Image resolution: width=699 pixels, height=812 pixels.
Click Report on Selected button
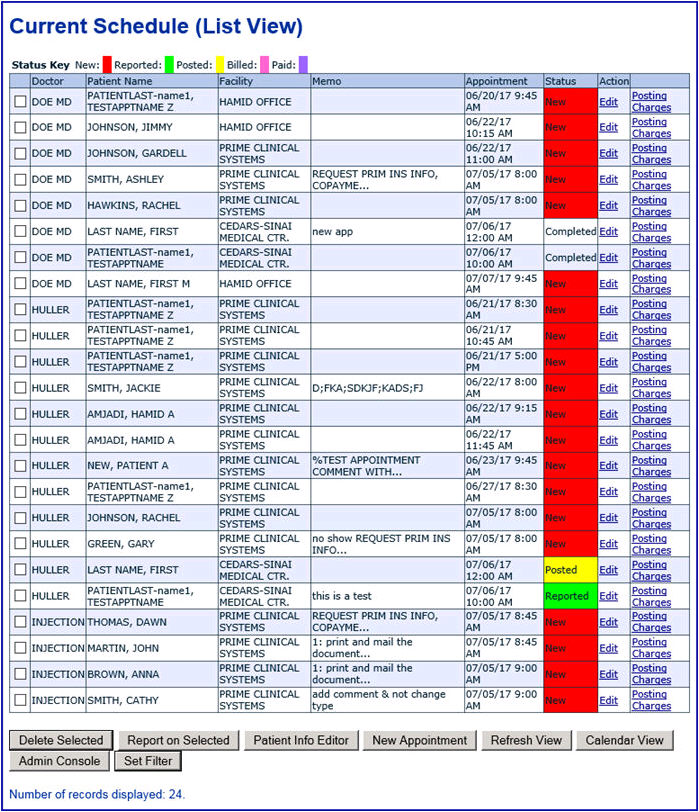[x=179, y=740]
